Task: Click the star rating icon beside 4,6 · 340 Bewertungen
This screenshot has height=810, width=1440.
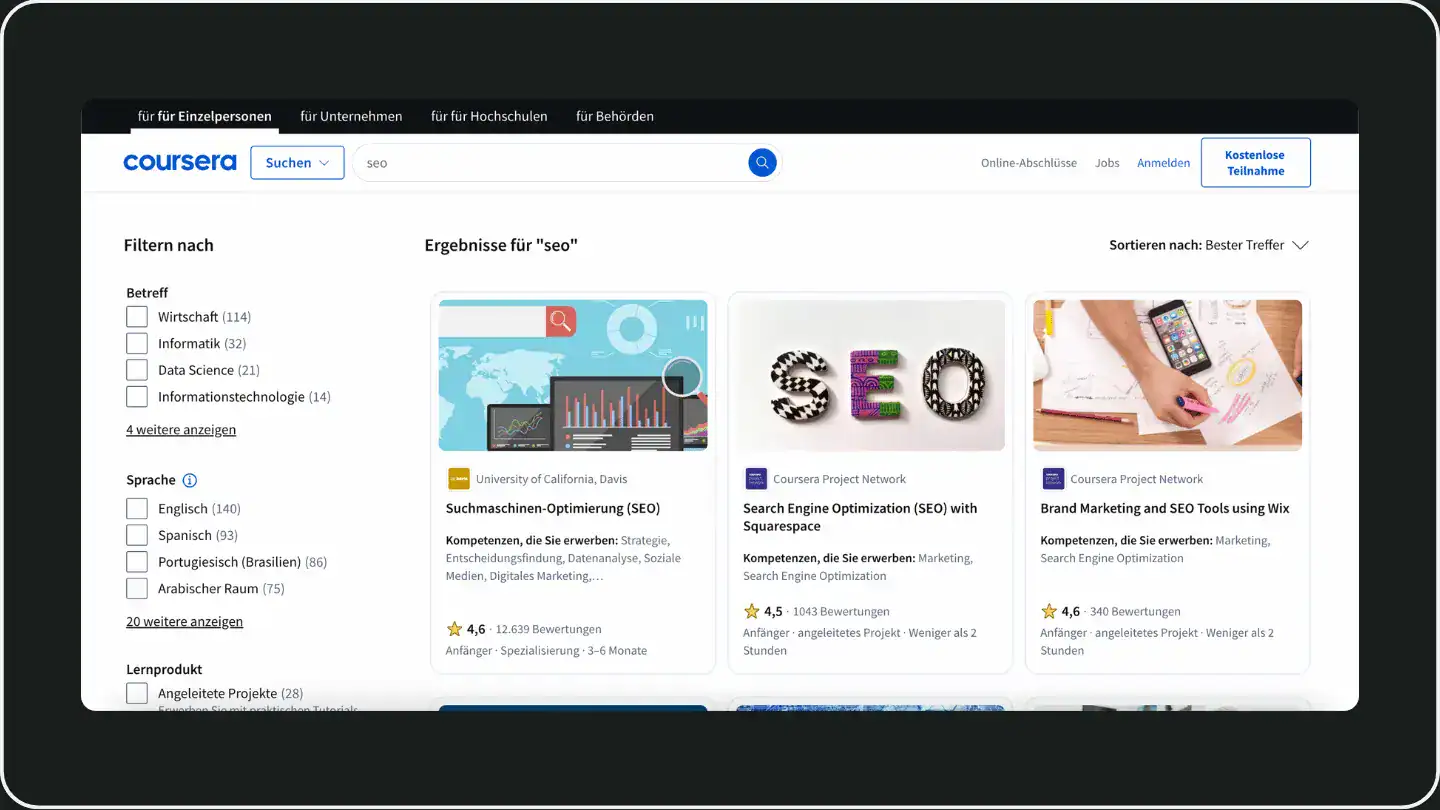Action: 1048,611
